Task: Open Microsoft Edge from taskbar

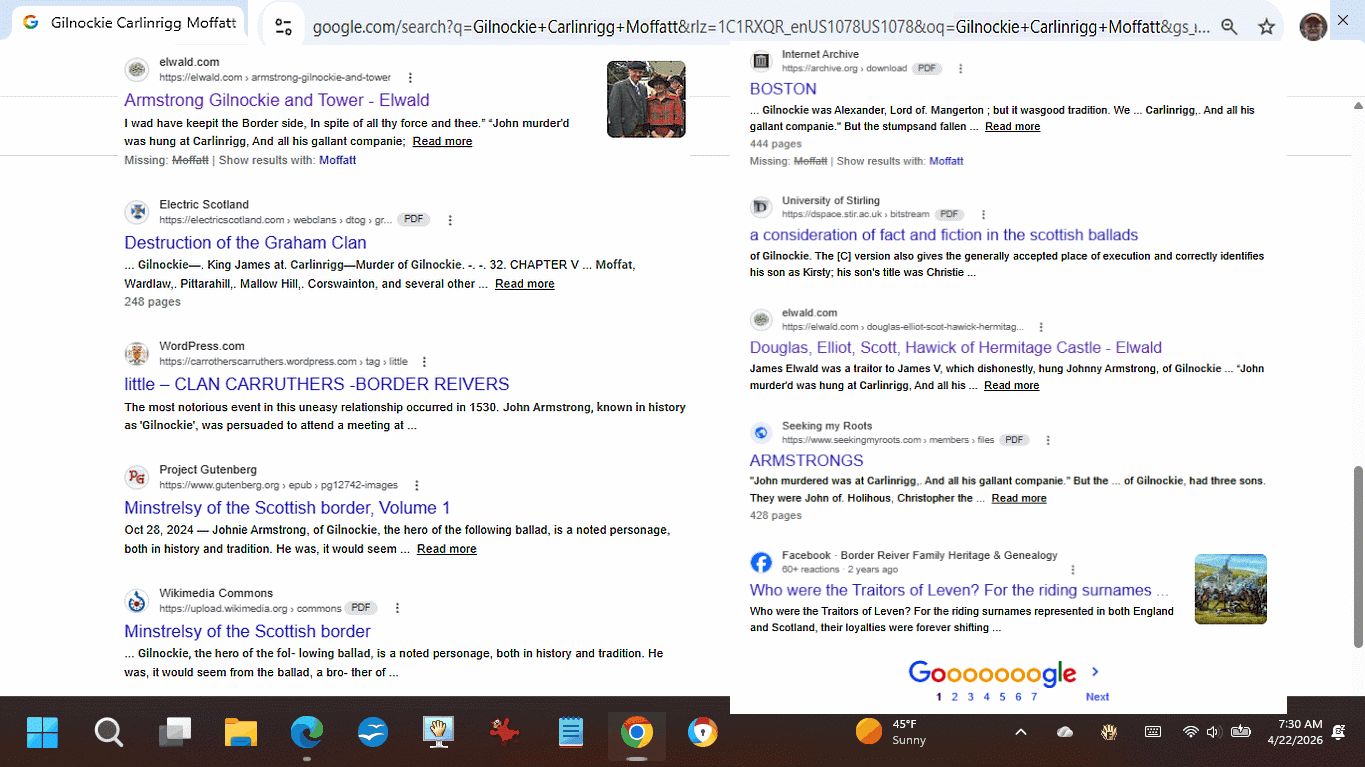Action: (x=307, y=733)
